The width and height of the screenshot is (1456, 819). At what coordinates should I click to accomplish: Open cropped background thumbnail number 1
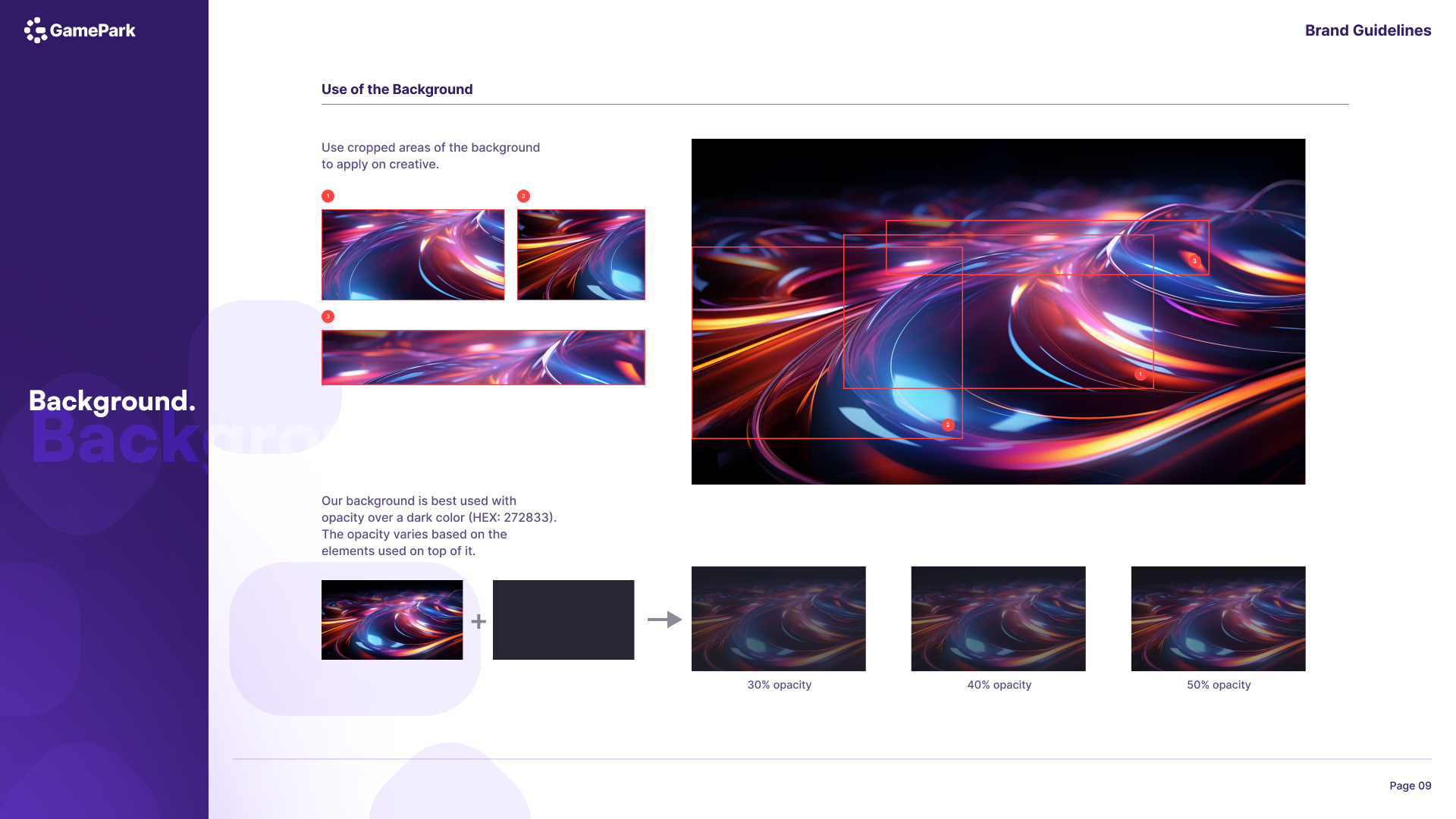point(413,255)
